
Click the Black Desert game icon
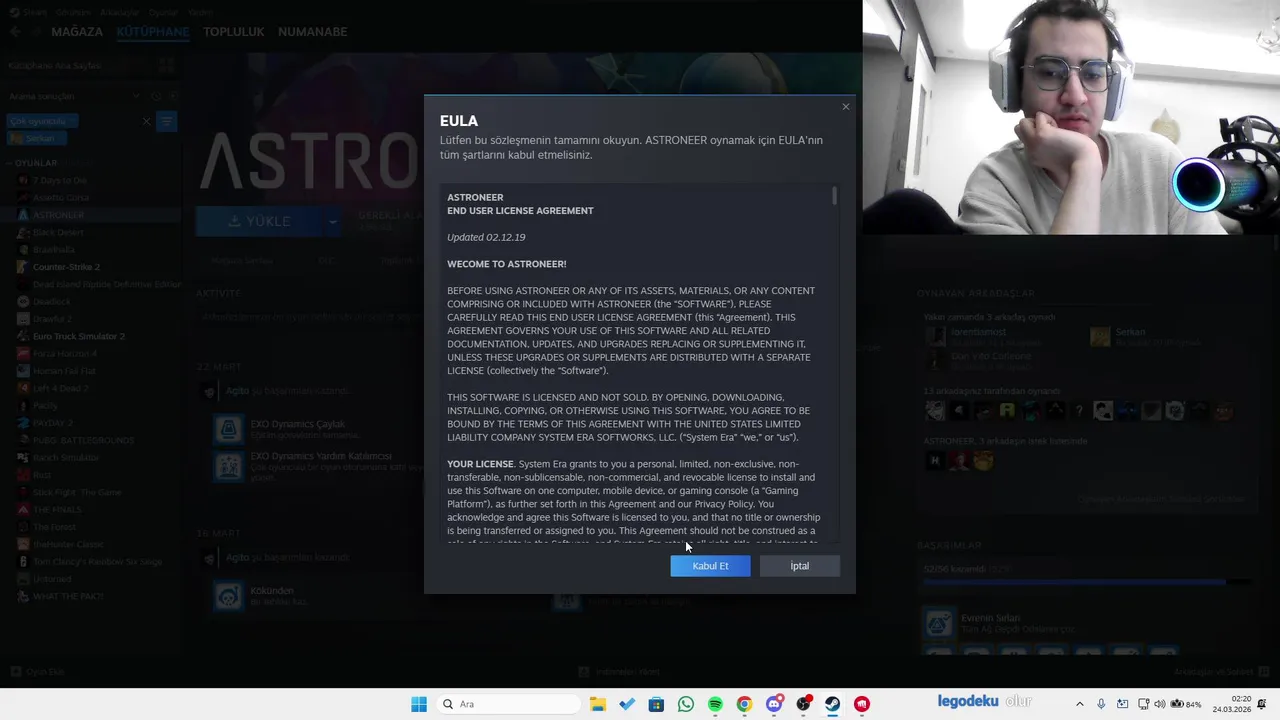click(23, 232)
